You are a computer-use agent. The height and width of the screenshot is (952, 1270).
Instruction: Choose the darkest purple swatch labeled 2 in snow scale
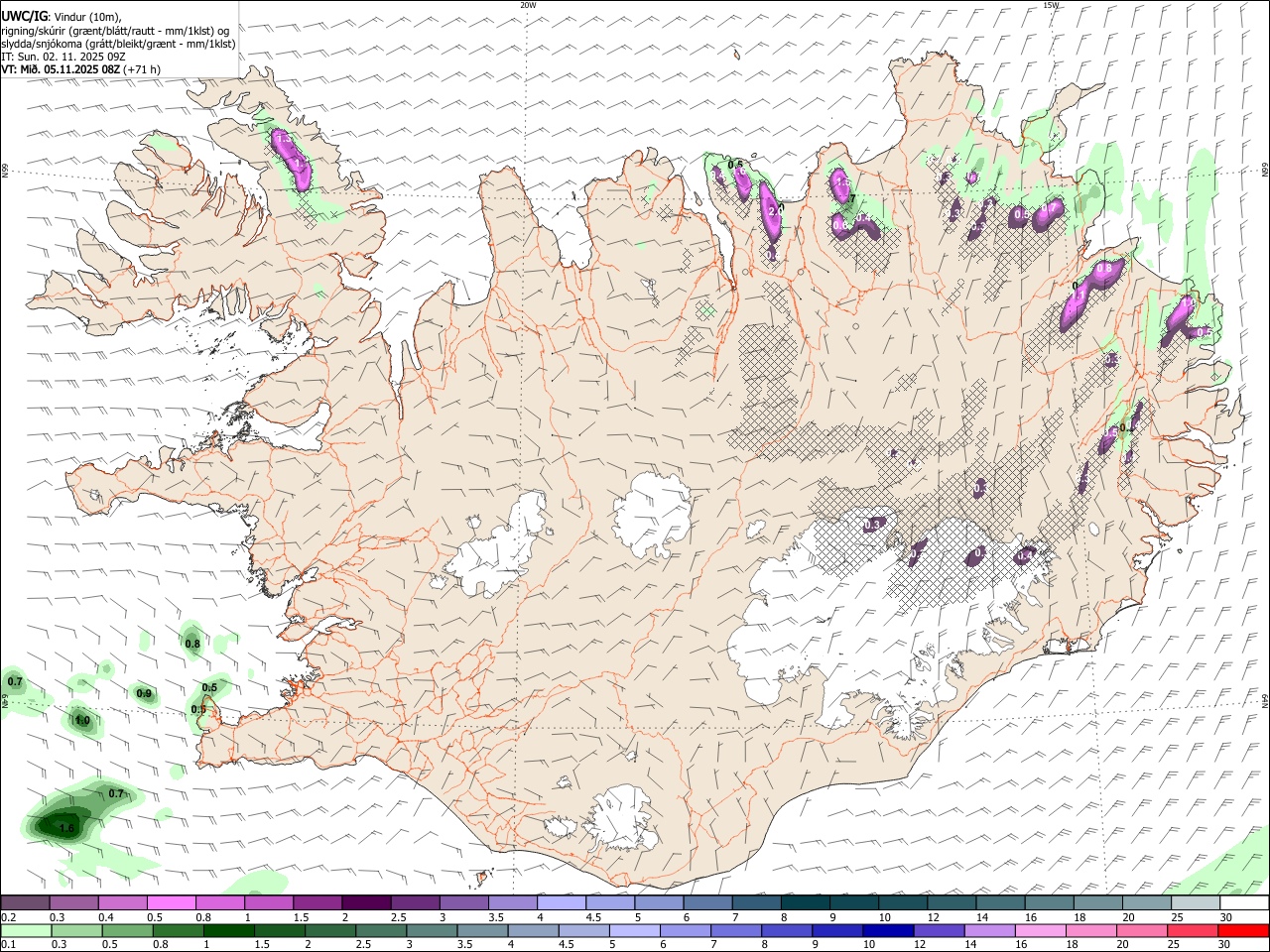(x=365, y=902)
